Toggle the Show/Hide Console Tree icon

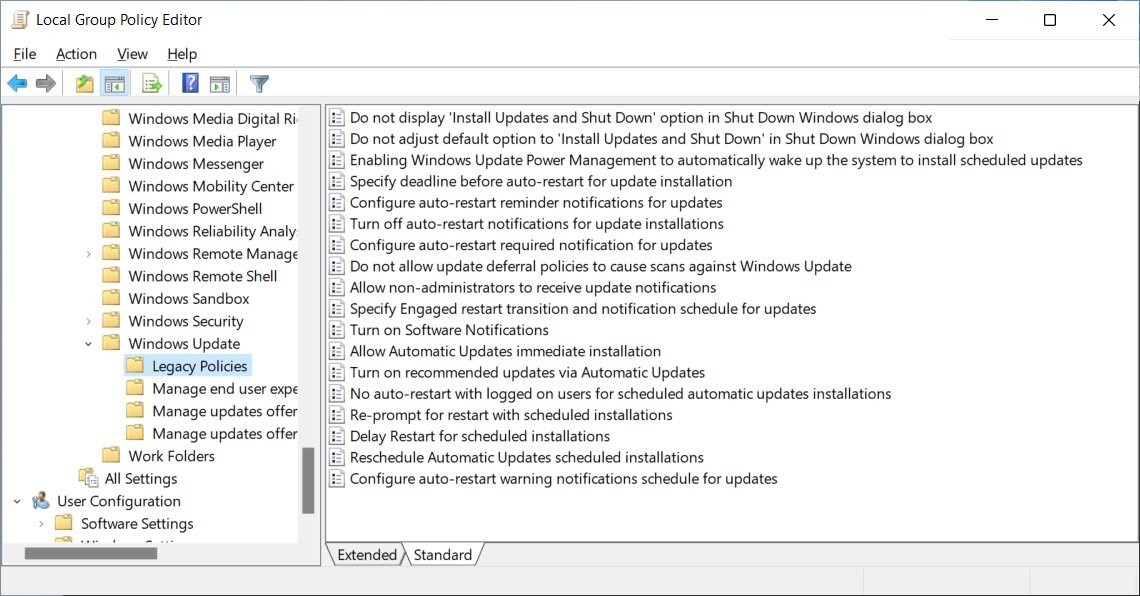(116, 83)
